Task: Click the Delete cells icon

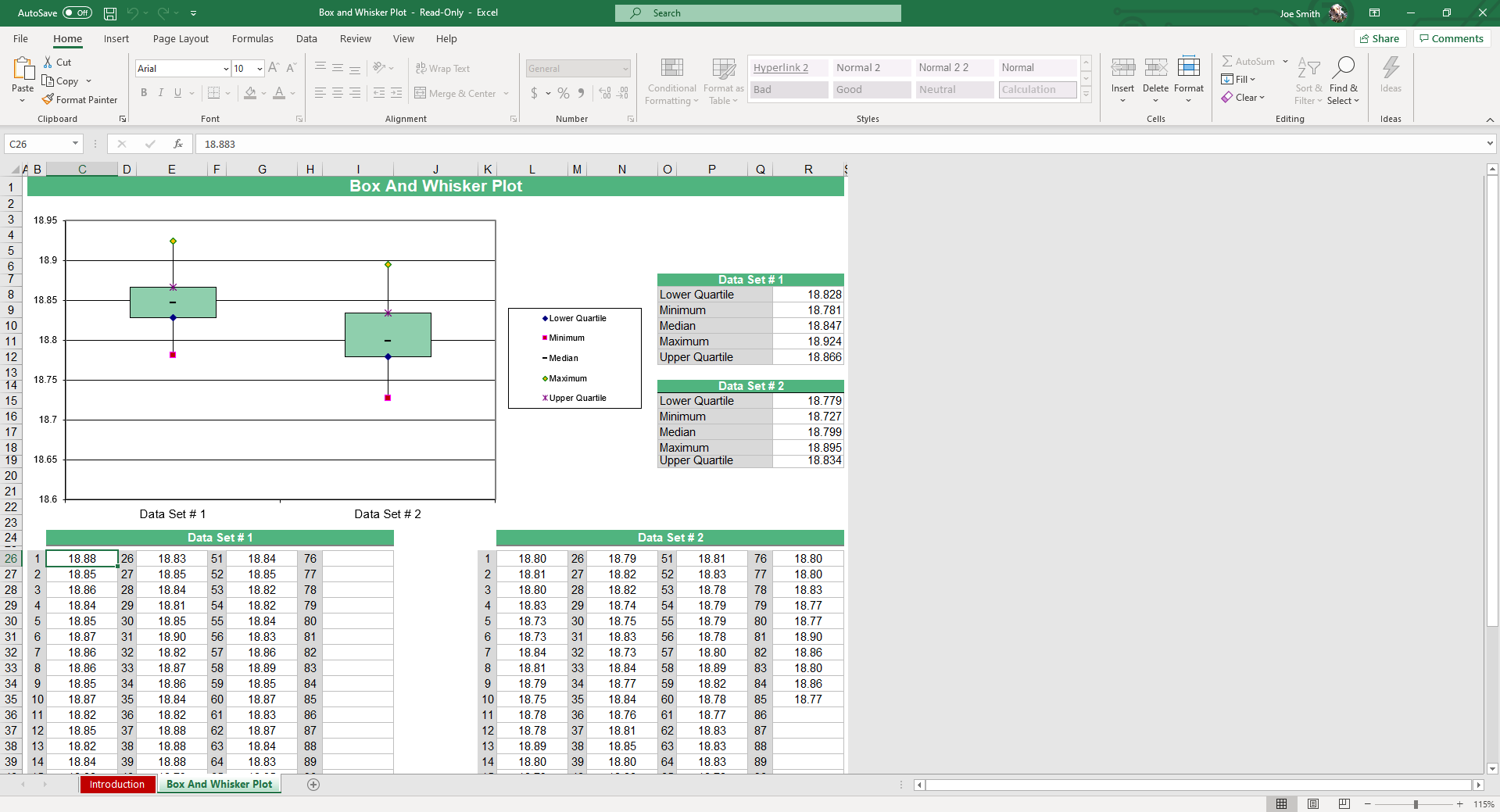Action: coord(1155,68)
